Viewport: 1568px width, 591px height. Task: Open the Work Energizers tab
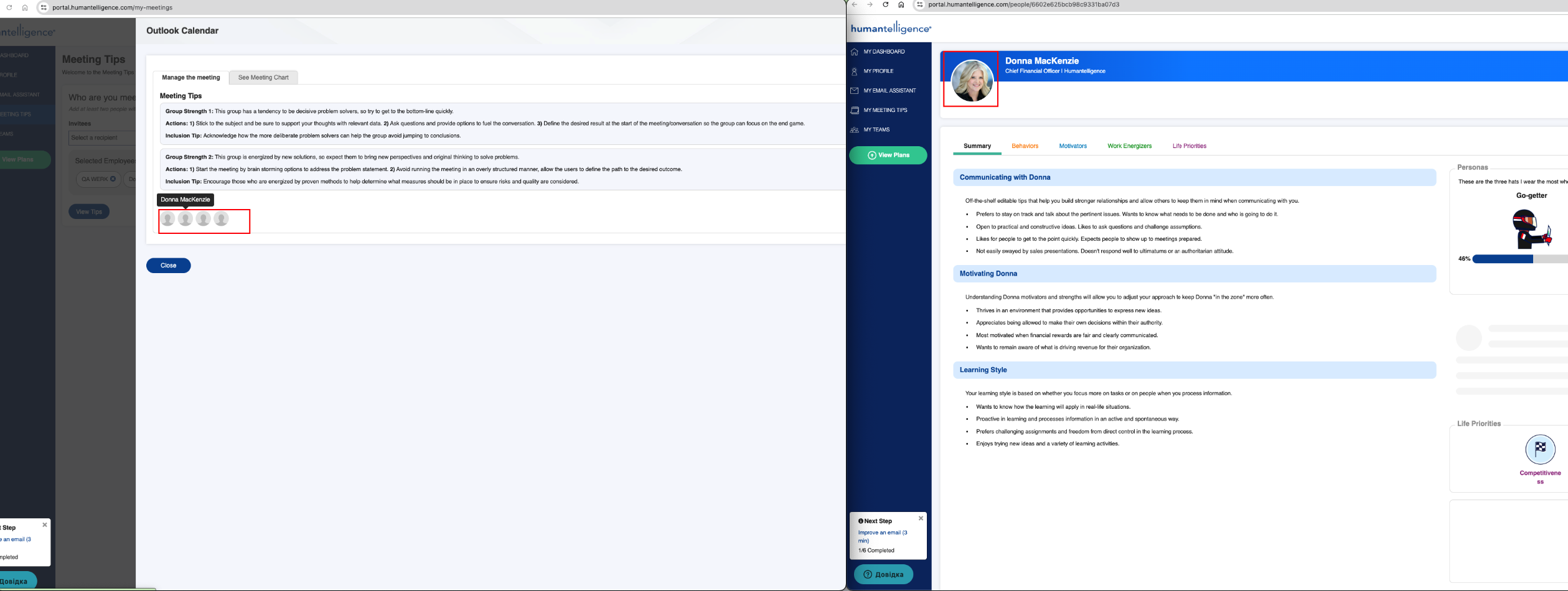[x=1129, y=146]
